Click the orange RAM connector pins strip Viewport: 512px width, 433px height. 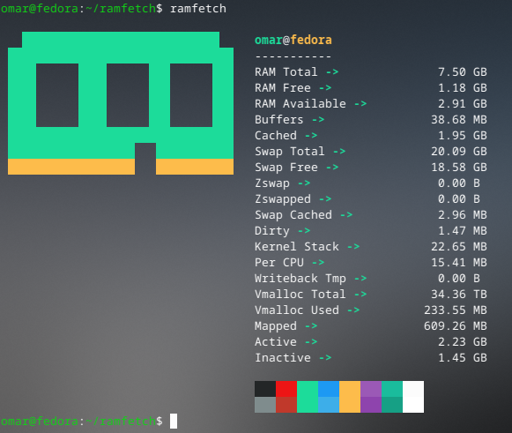tap(121, 167)
